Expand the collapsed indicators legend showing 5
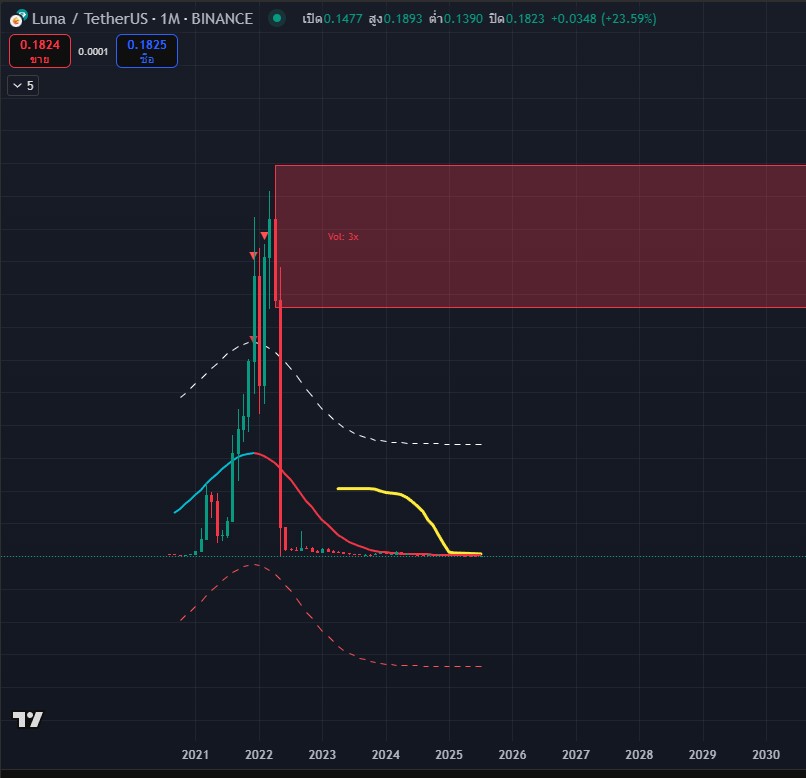The image size is (806, 778). pyautogui.click(x=23, y=85)
